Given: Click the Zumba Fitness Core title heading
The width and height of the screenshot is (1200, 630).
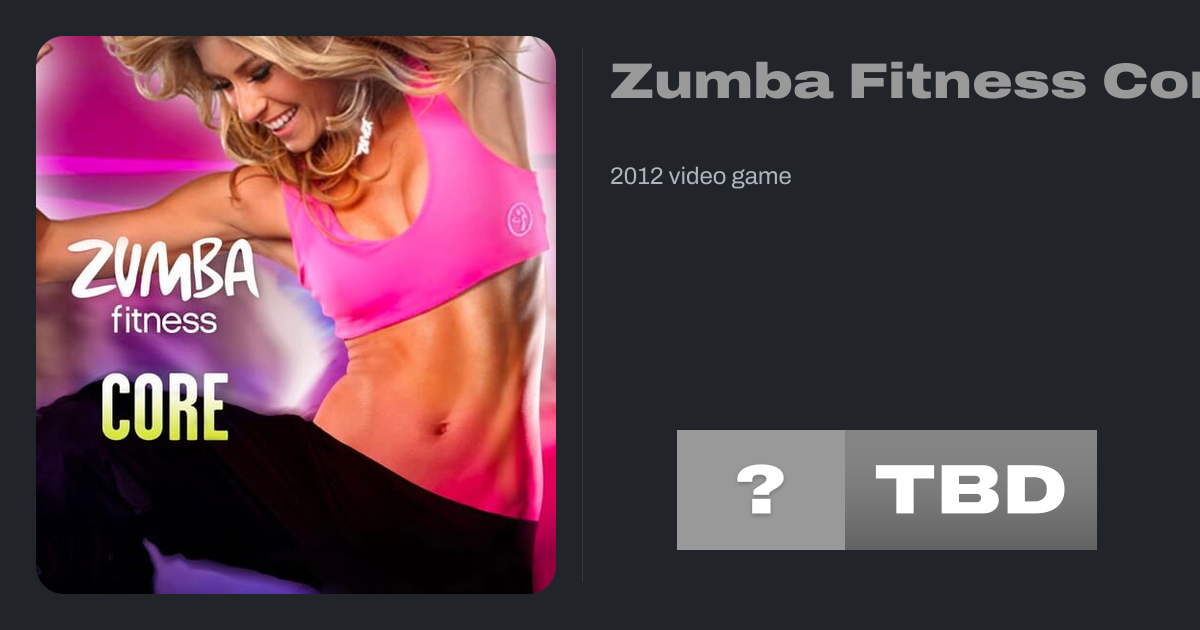Looking at the screenshot, I should point(905,81).
